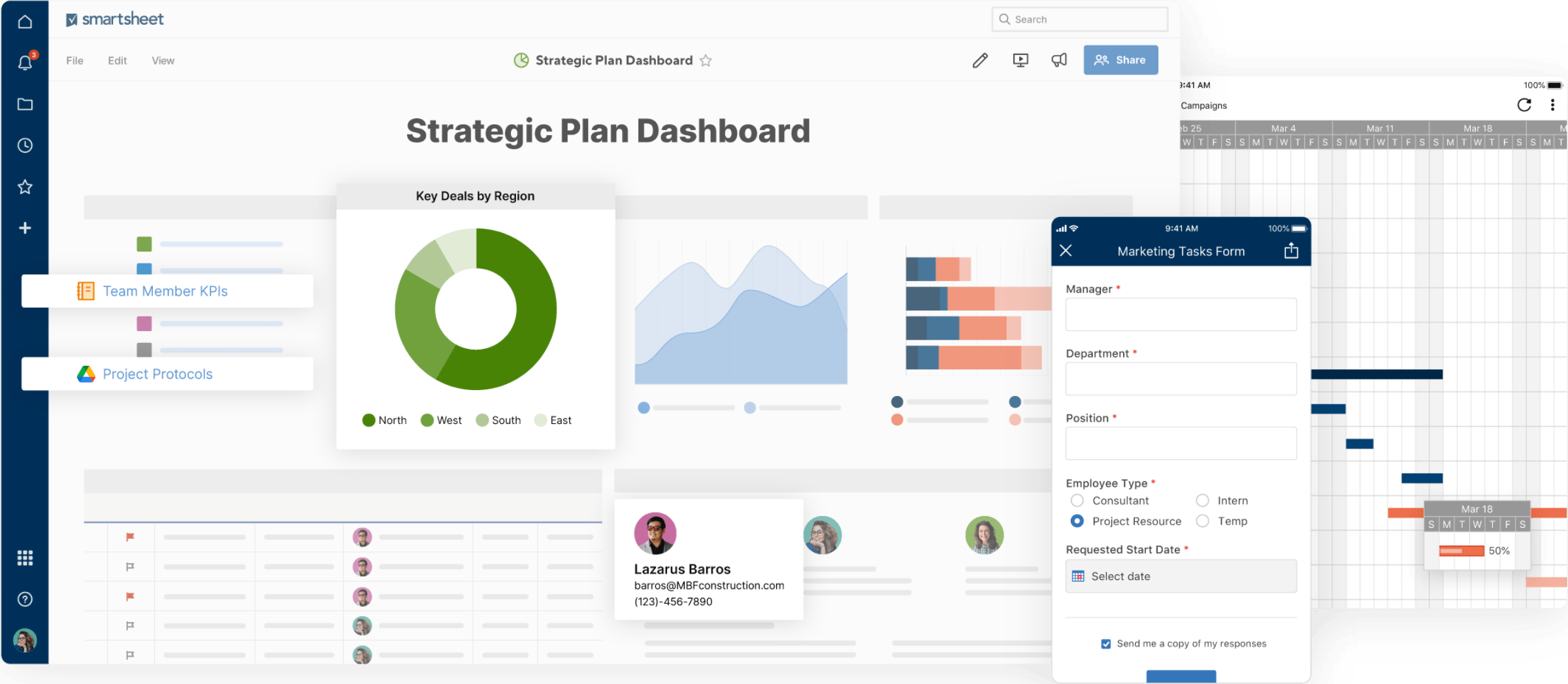Click the Share button
Viewport: 1568px width, 684px height.
click(x=1120, y=60)
